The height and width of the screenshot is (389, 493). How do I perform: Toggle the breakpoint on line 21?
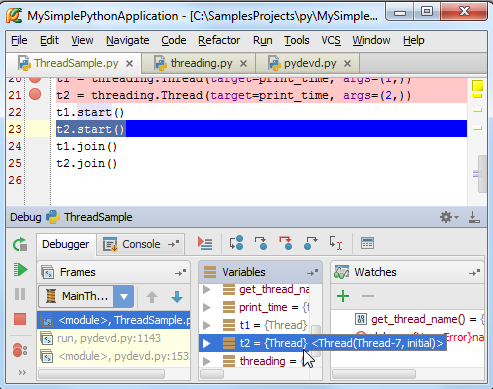(x=35, y=95)
